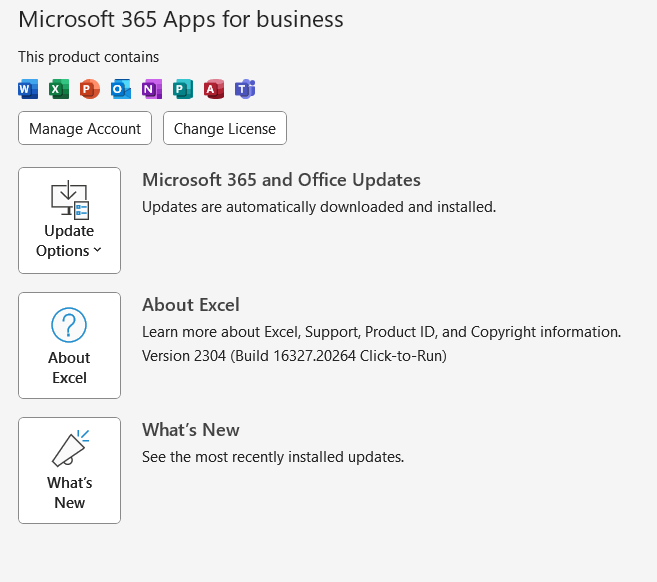Click the Microsoft 365 Apps for business title

pos(181,19)
